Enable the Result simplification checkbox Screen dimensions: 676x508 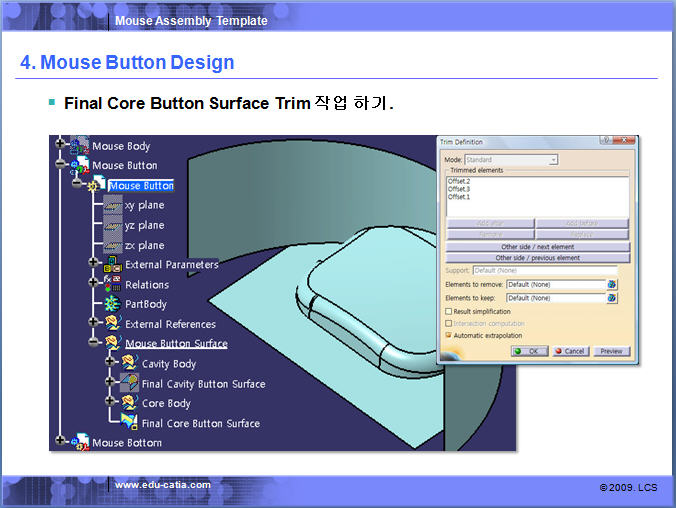pyautogui.click(x=447, y=311)
